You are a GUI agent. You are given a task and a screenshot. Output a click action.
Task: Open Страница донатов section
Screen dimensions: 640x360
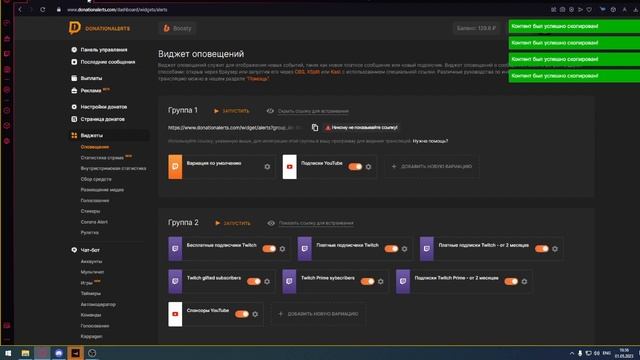[102, 119]
